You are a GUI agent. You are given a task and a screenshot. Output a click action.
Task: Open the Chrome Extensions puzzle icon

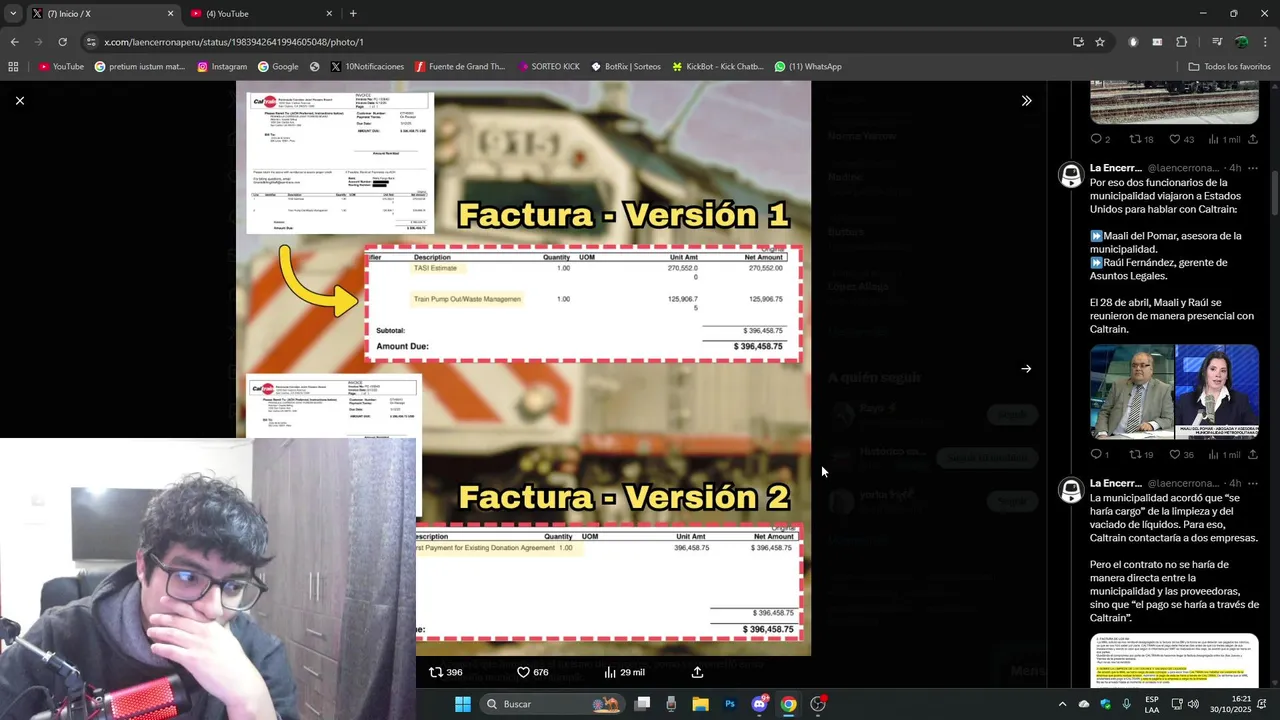(1181, 42)
